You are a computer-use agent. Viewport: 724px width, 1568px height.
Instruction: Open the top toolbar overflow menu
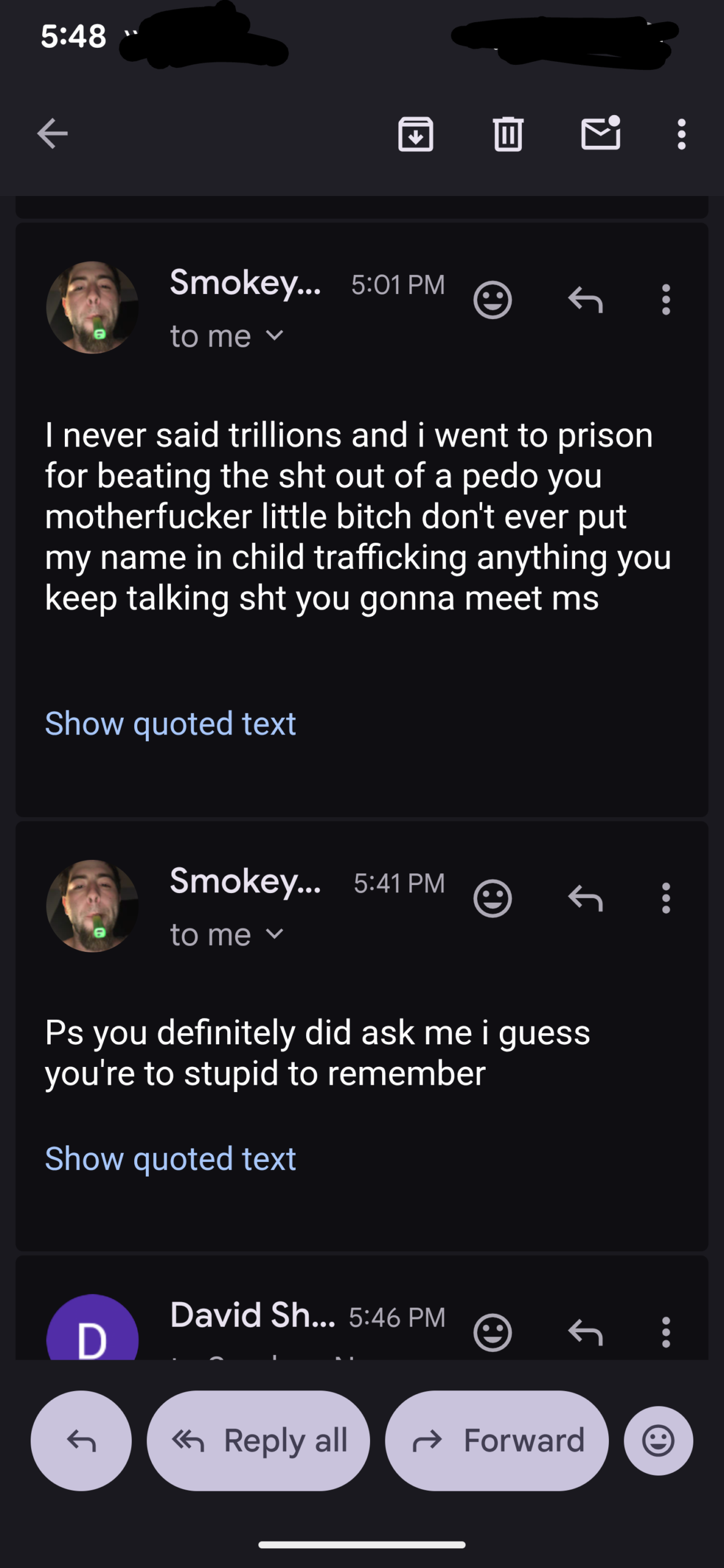tap(681, 134)
